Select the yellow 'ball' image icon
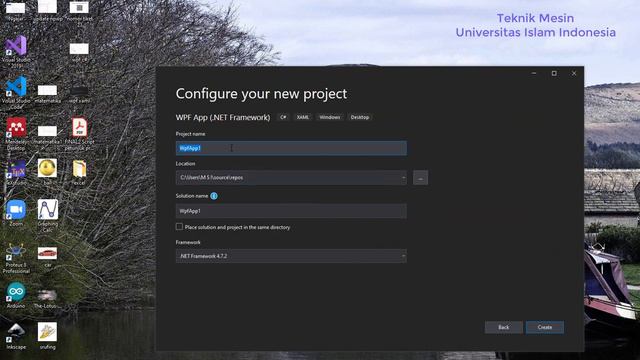The width and height of the screenshot is (640, 360). click(x=47, y=171)
